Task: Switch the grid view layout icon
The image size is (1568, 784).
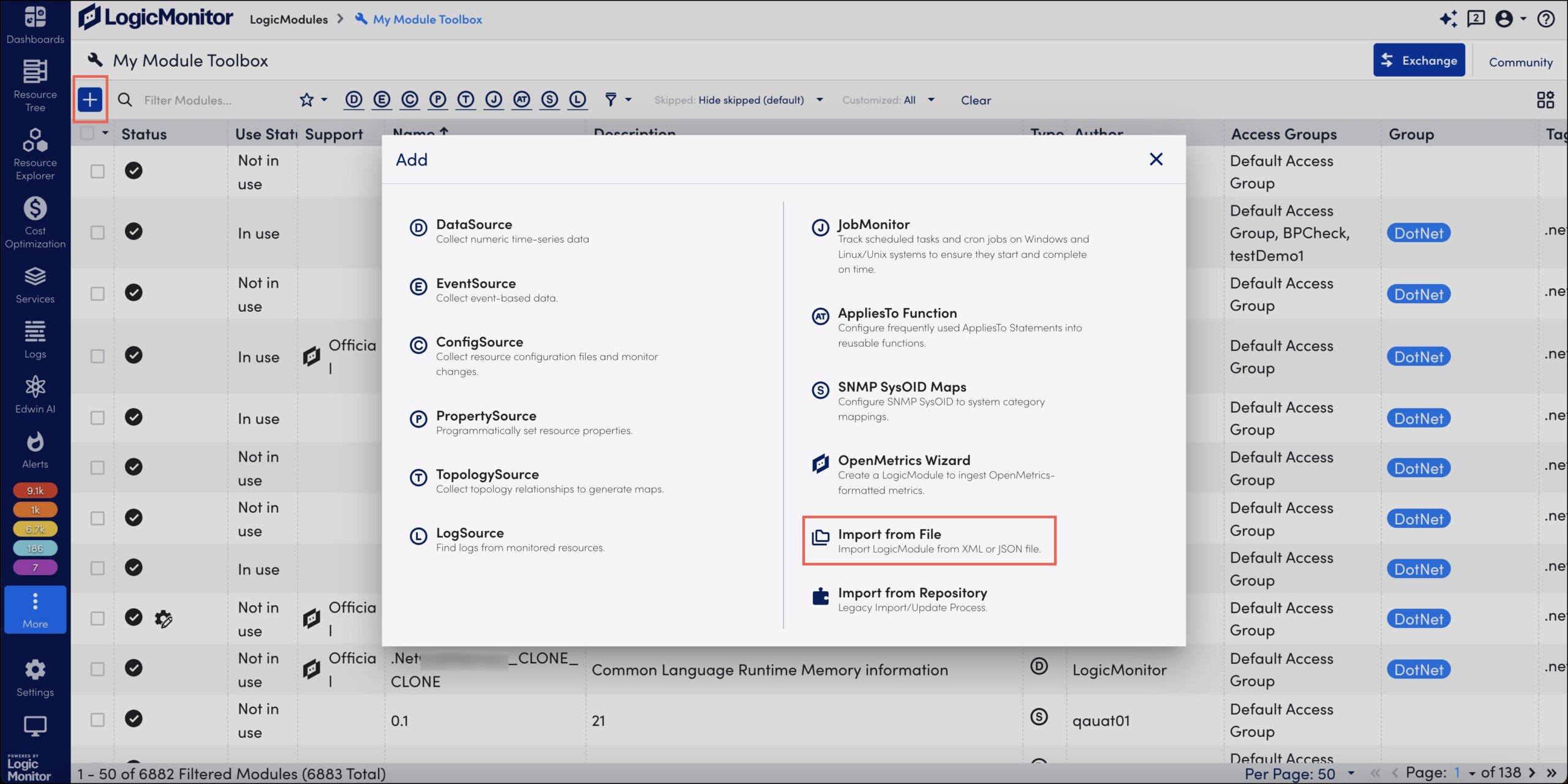Action: click(1545, 100)
